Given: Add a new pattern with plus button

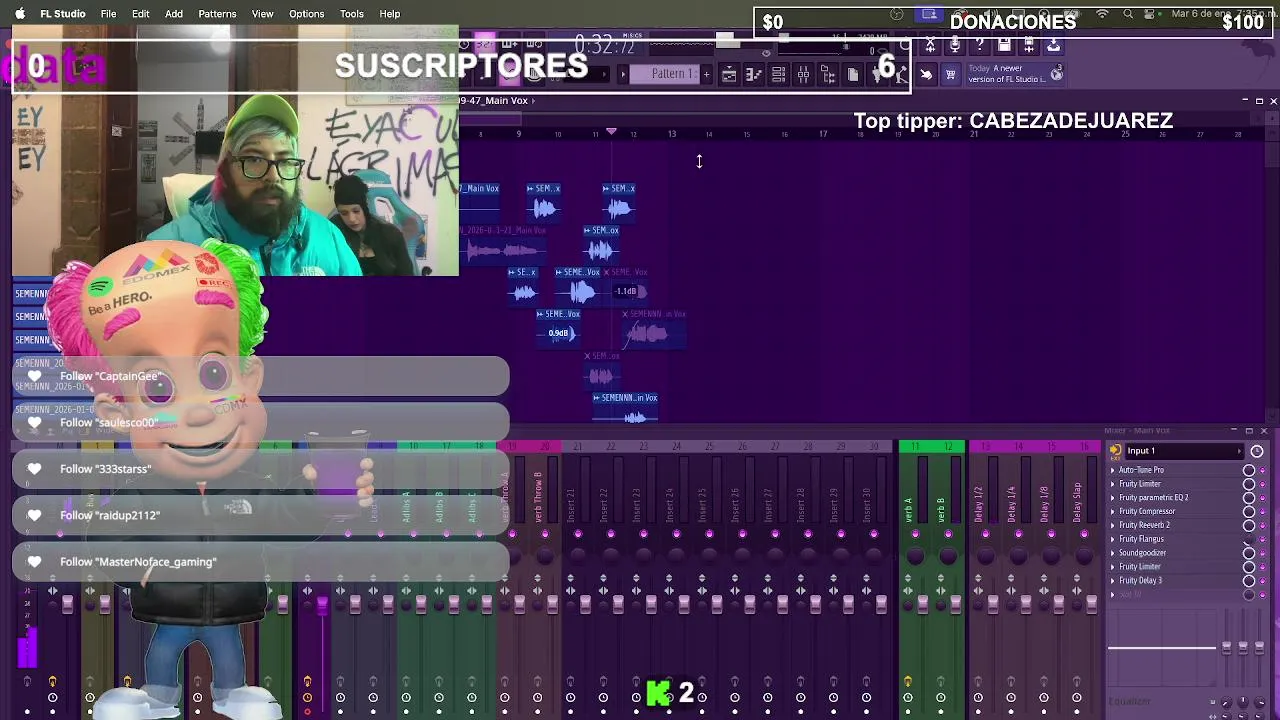Looking at the screenshot, I should pyautogui.click(x=706, y=74).
